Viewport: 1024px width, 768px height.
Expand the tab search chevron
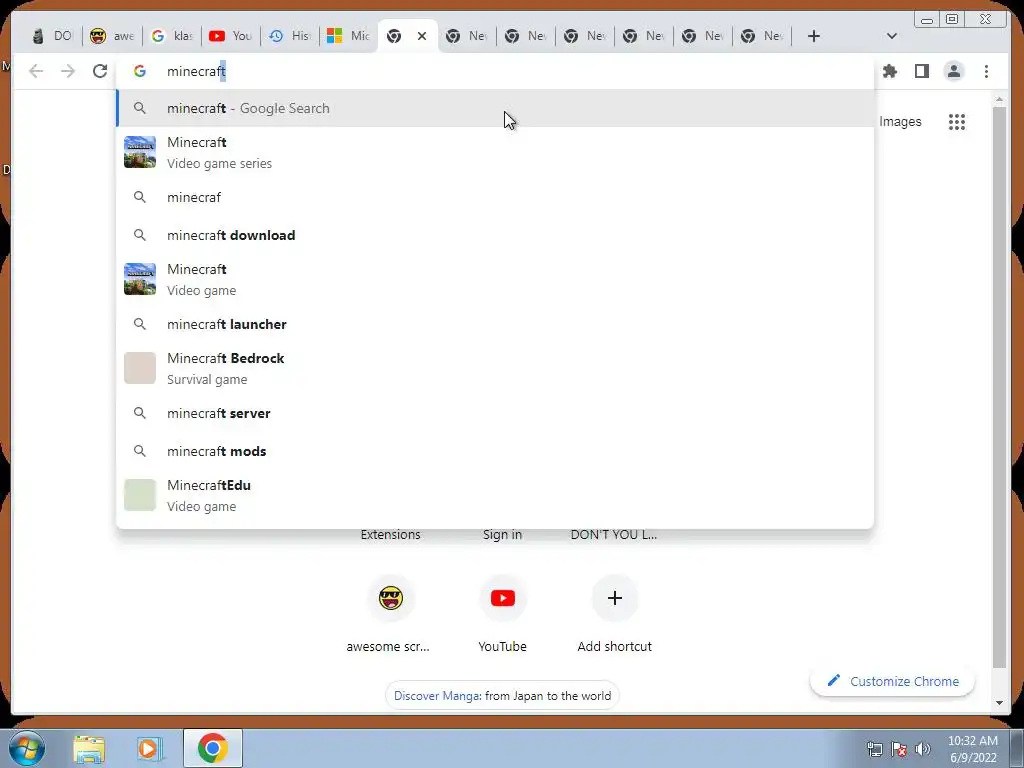point(891,36)
